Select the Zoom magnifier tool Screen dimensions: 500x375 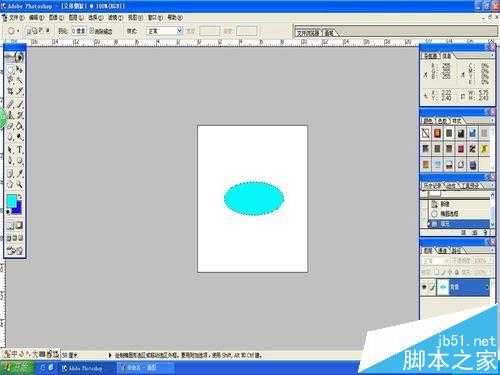coord(19,184)
